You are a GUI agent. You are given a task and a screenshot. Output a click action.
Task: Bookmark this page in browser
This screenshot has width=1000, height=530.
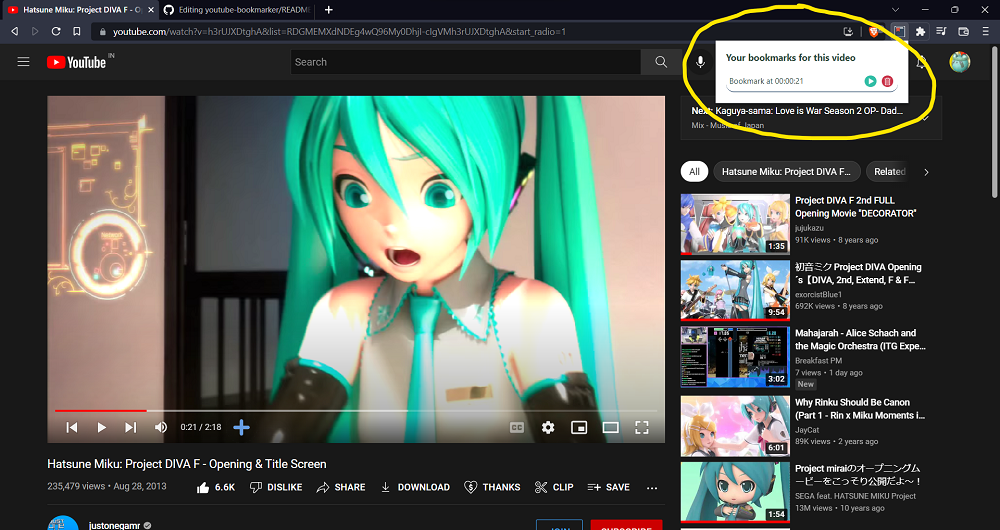coord(77,31)
